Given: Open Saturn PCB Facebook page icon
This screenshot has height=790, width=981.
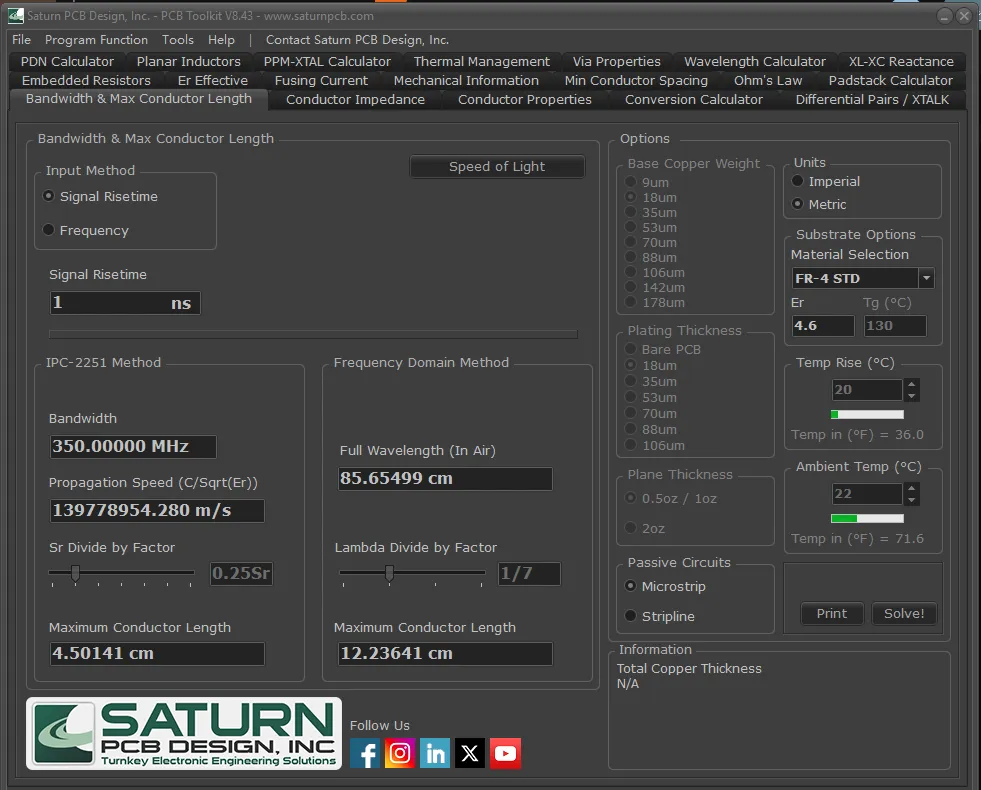Looking at the screenshot, I should pyautogui.click(x=365, y=753).
